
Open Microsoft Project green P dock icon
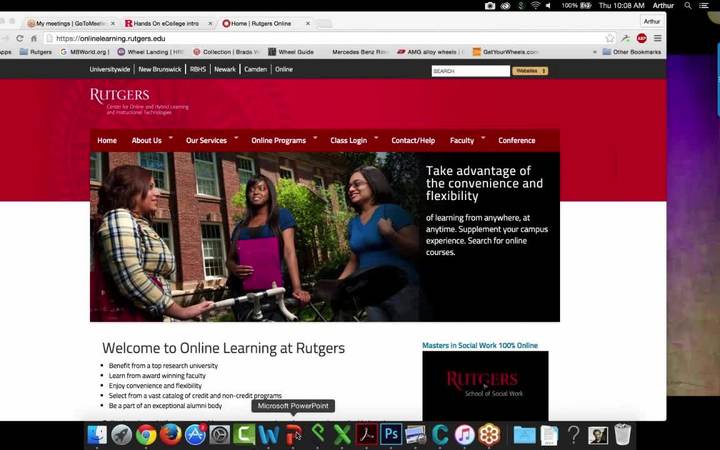(x=318, y=434)
